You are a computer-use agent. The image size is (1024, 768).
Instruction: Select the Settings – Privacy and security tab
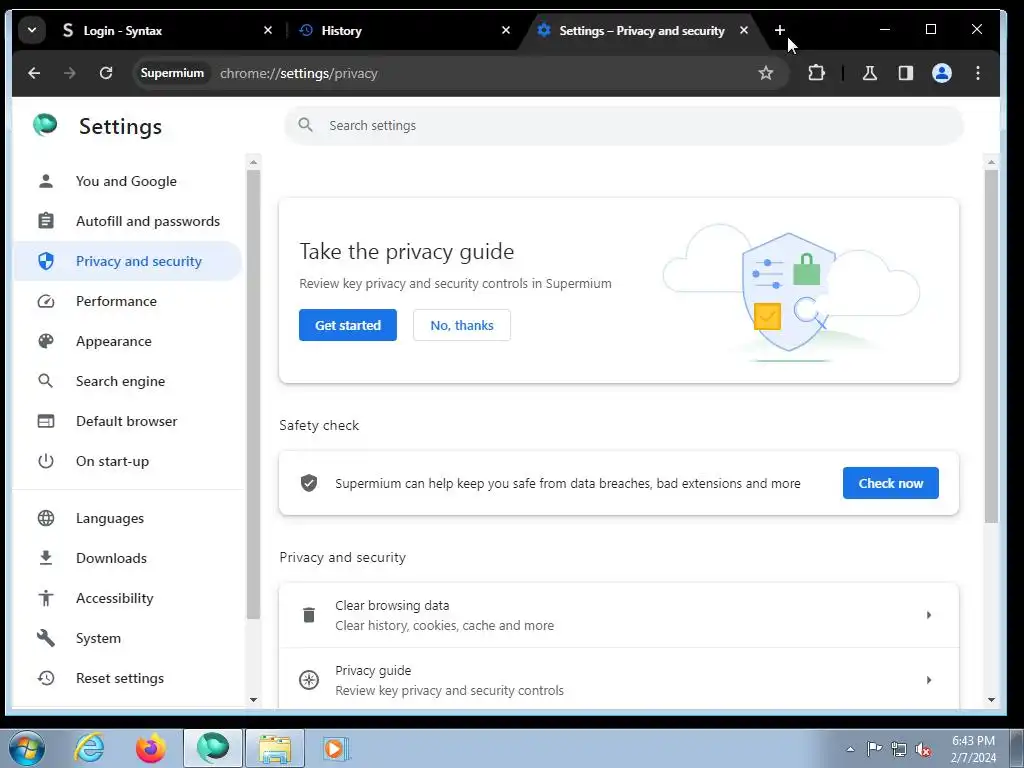pos(643,30)
